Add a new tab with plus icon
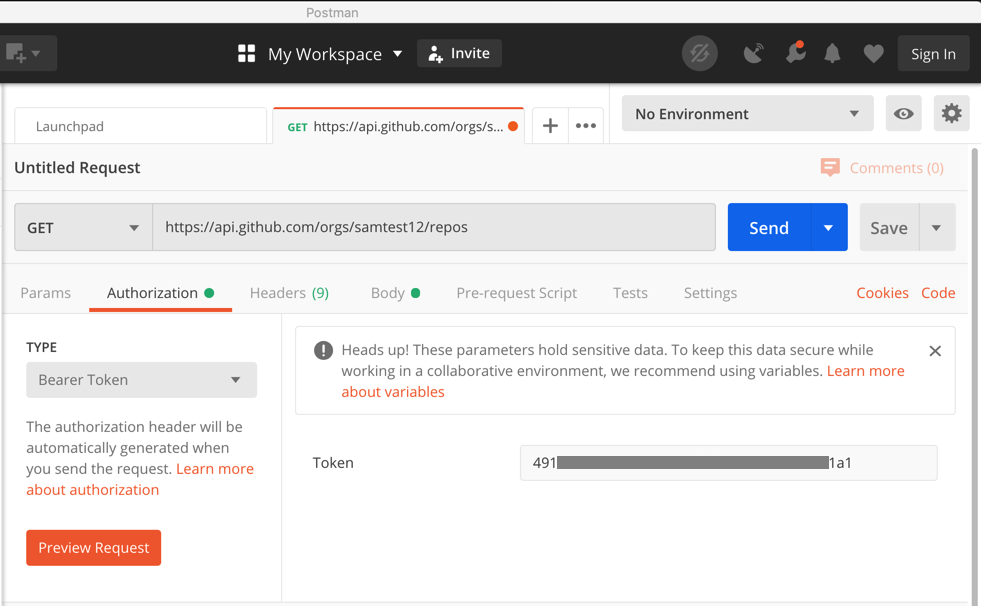The image size is (981, 606). tap(550, 126)
